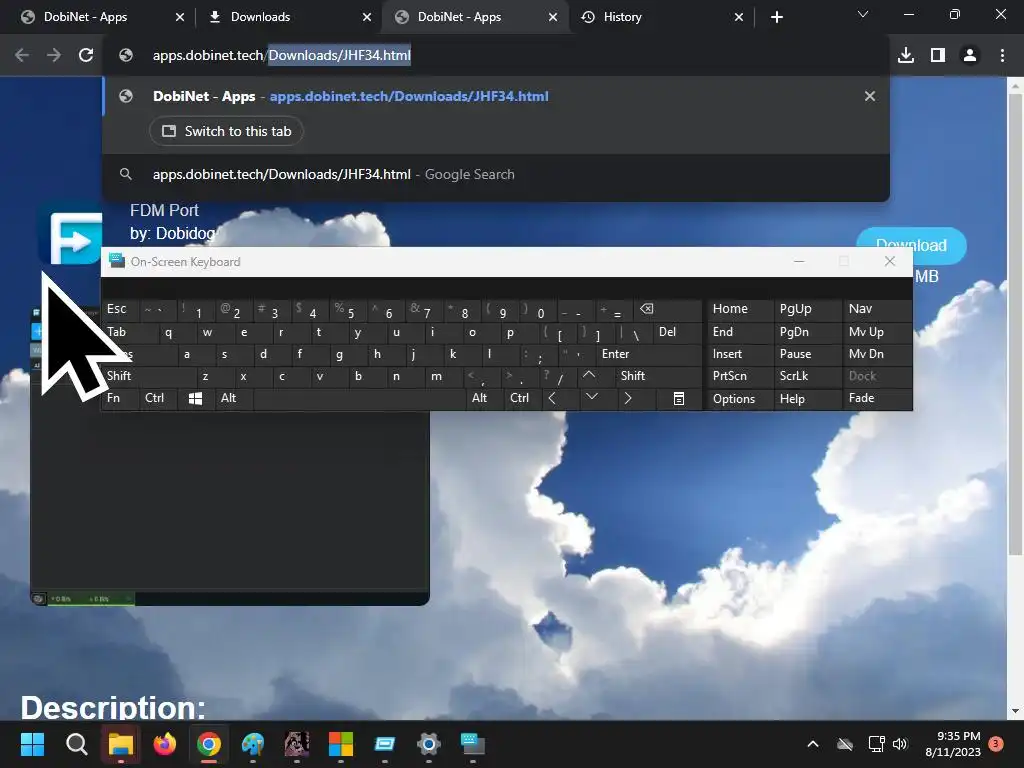Tap the Del key
1024x768 pixels.
tap(677, 332)
